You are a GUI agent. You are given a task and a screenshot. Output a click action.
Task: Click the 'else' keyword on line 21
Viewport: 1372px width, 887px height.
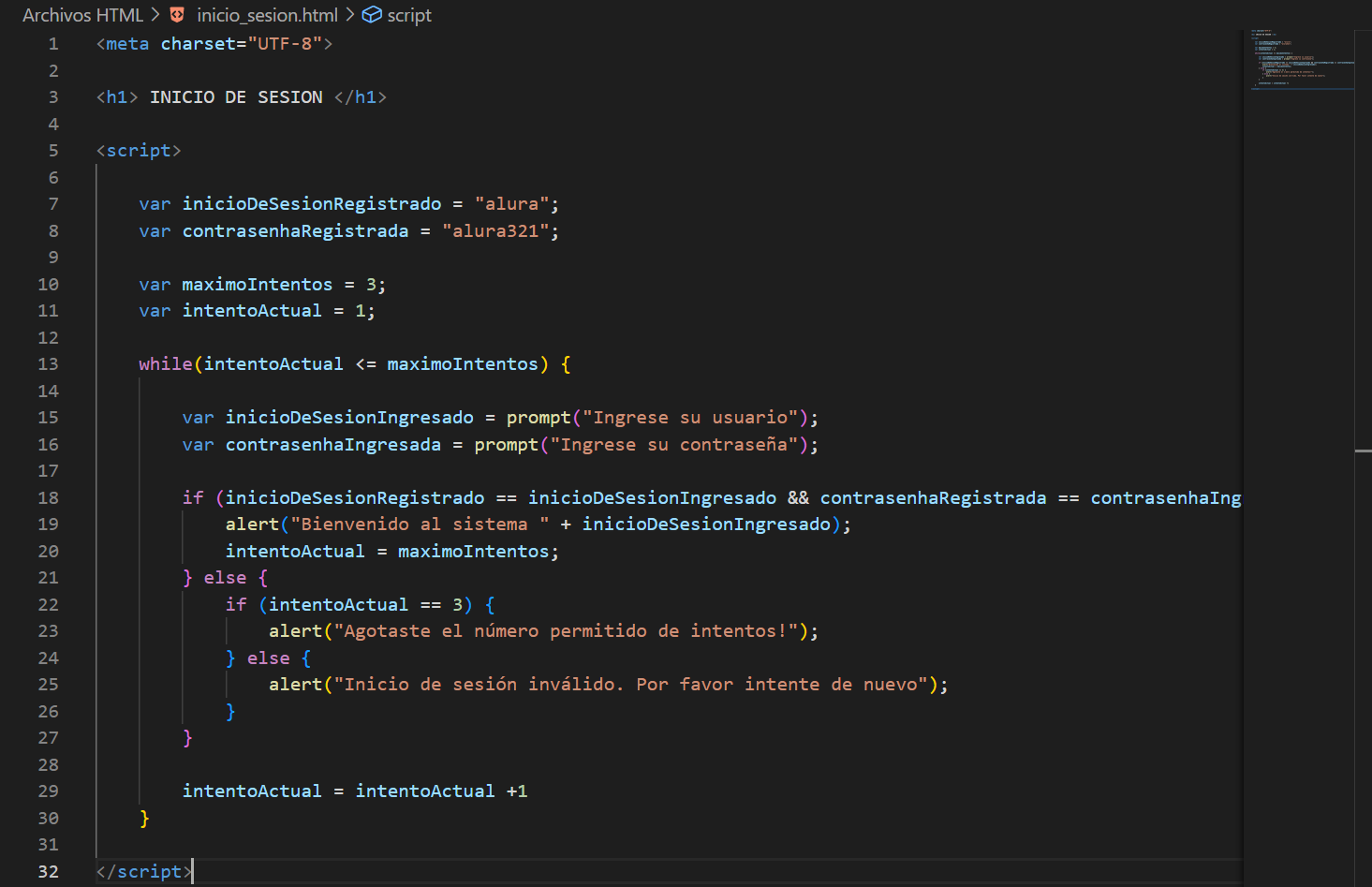226,578
